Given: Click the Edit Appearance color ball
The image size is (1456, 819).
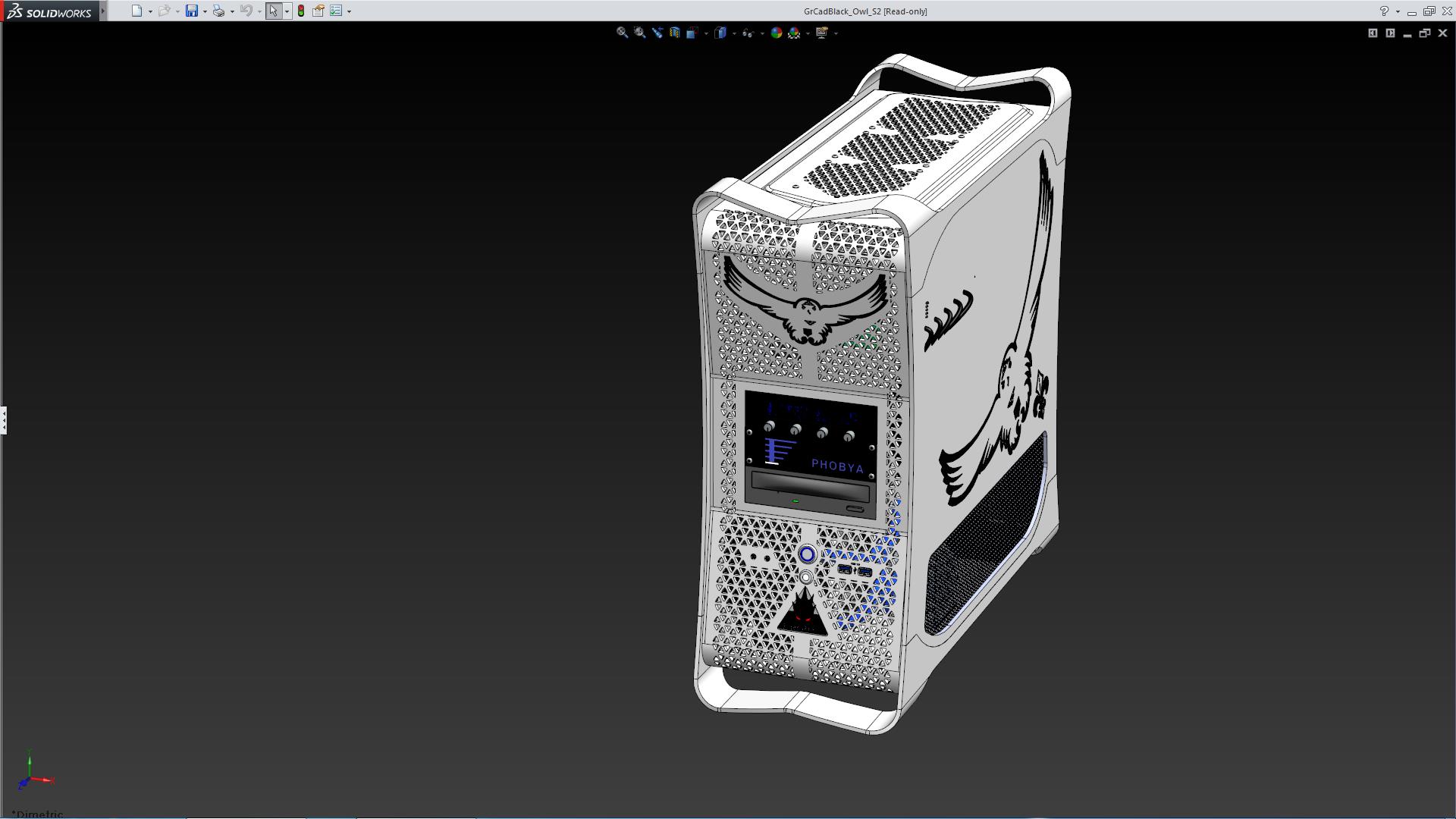Looking at the screenshot, I should point(776,33).
